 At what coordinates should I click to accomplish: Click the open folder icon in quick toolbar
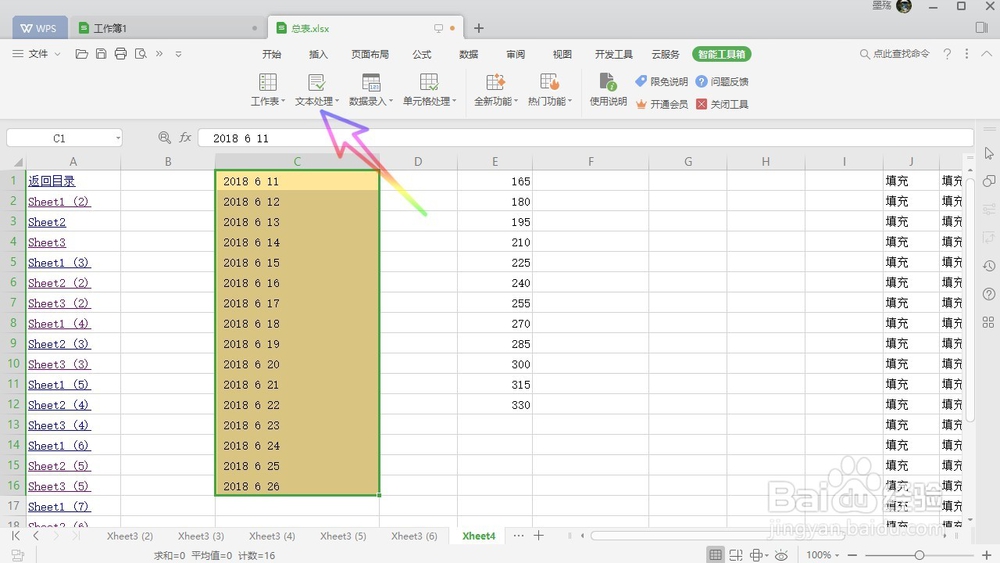[x=82, y=54]
